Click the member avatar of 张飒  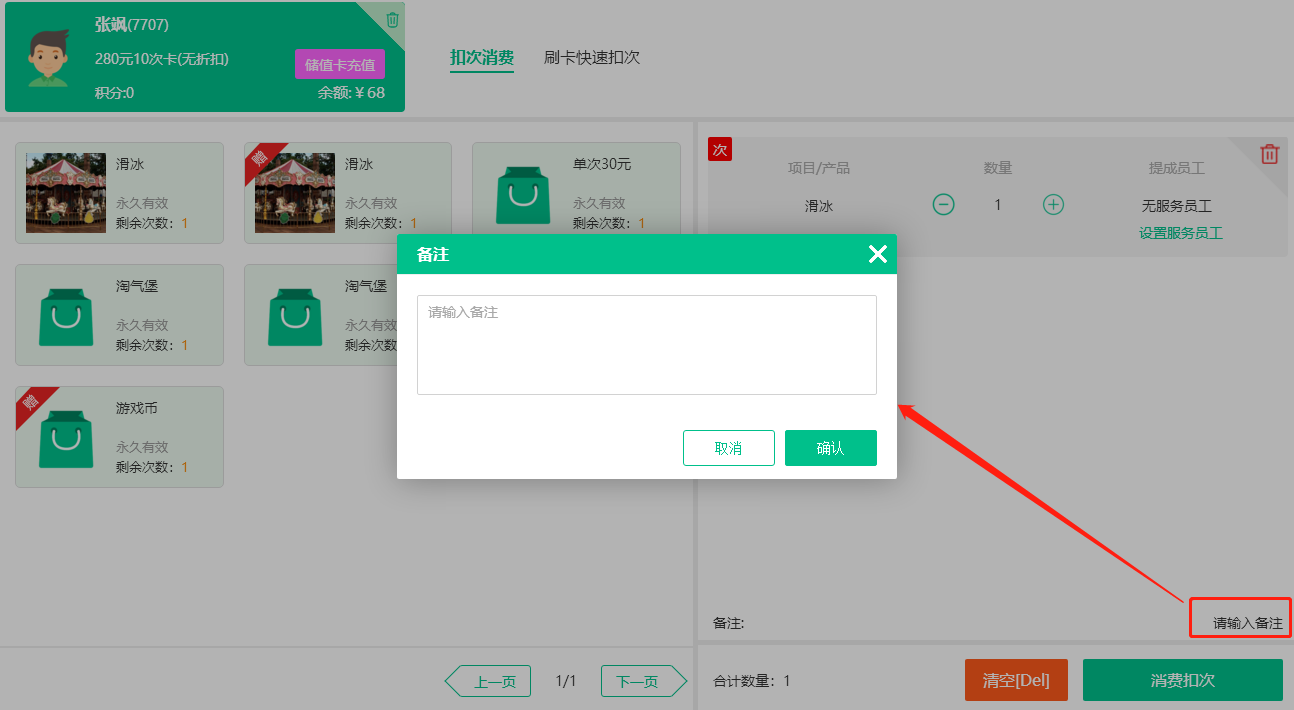pos(48,58)
